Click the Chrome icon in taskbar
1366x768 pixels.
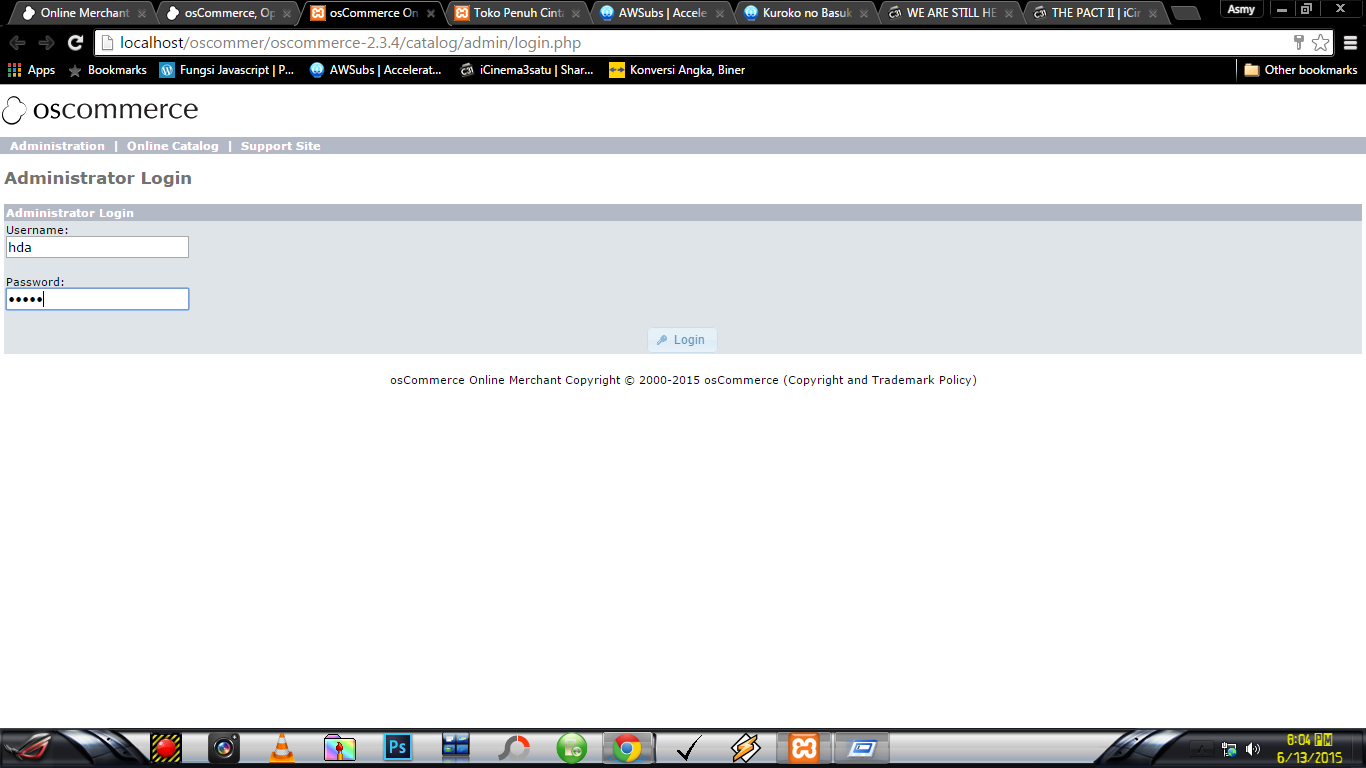coord(628,748)
